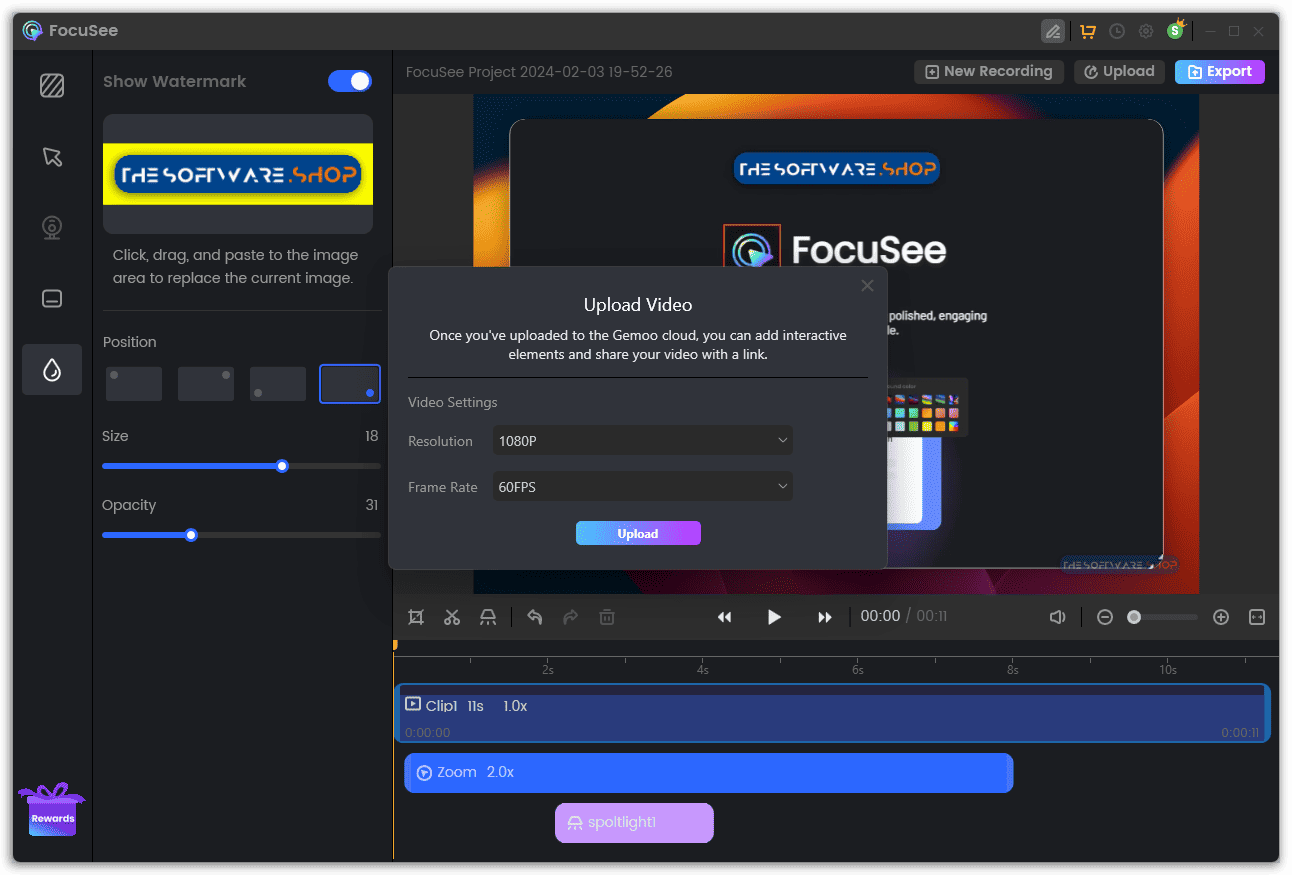
Task: Select the crop tool in timeline toolbar
Action: point(416,617)
